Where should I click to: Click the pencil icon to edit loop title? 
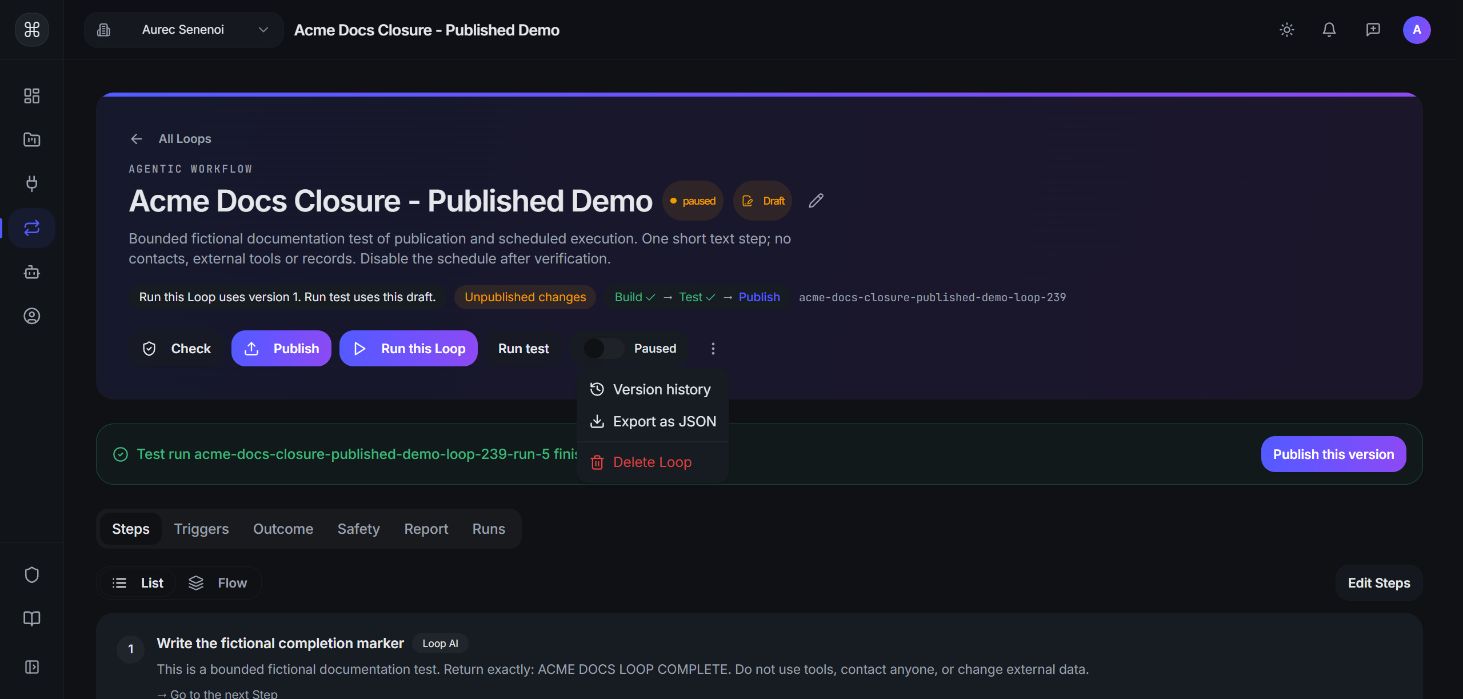click(x=816, y=201)
